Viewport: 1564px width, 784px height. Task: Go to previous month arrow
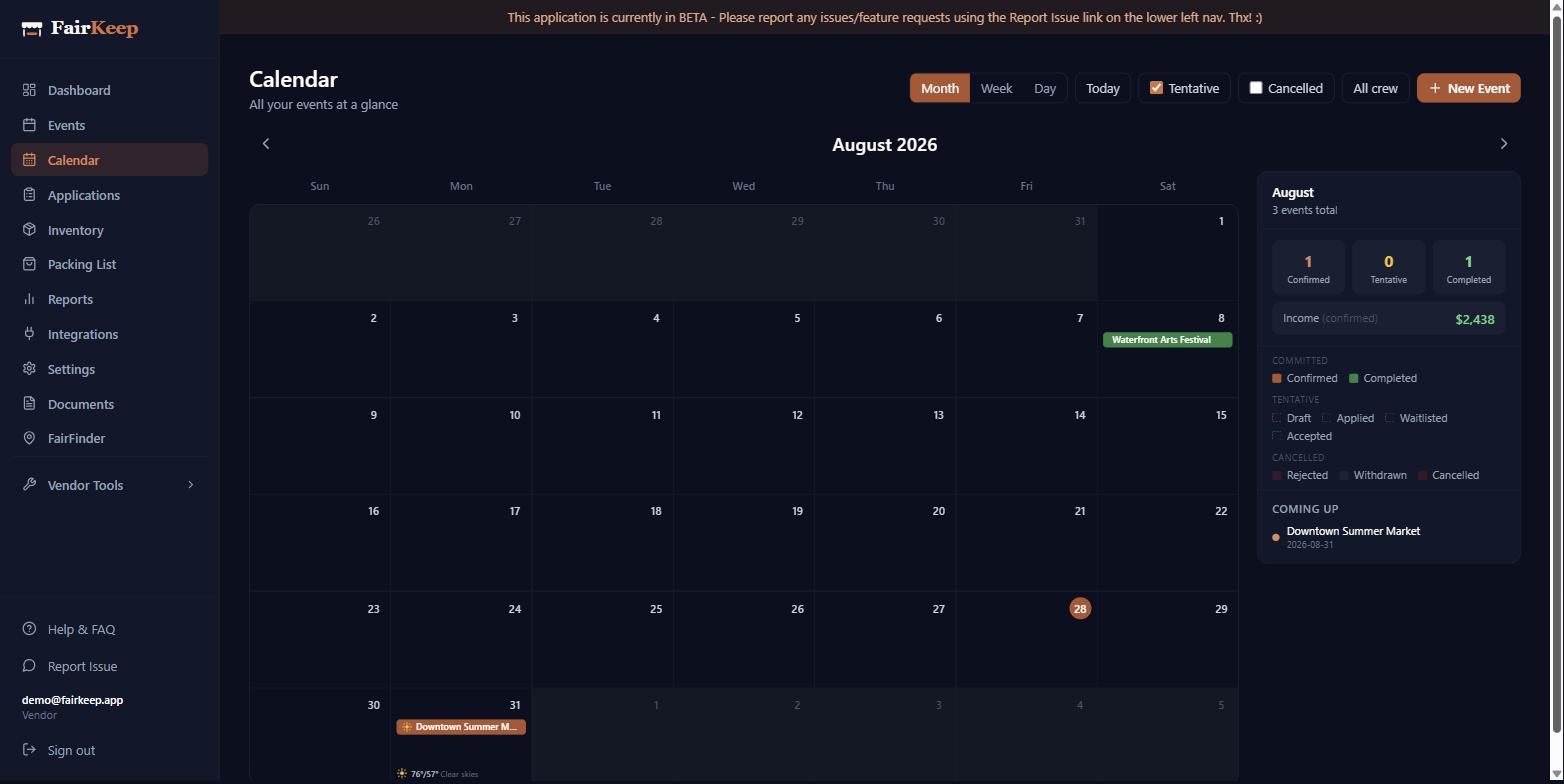[266, 144]
